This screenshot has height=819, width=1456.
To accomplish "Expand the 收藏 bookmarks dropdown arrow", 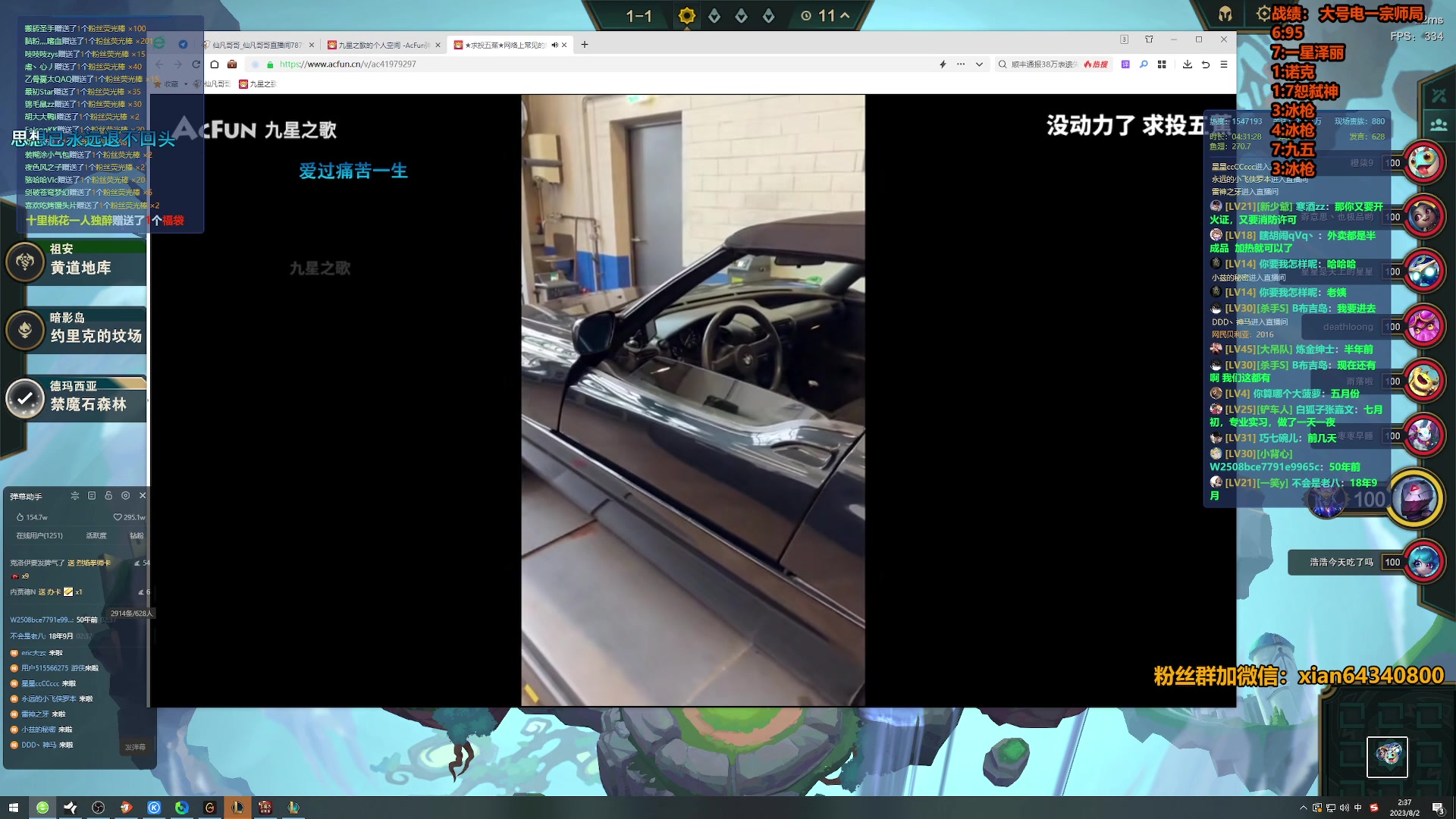I will (186, 84).
